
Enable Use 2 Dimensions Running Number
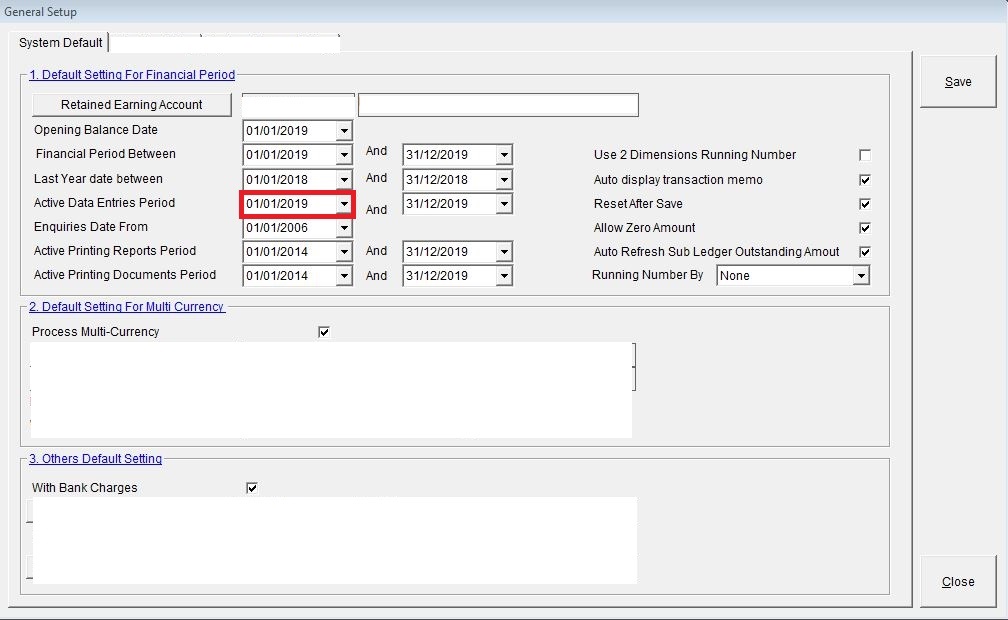click(865, 155)
